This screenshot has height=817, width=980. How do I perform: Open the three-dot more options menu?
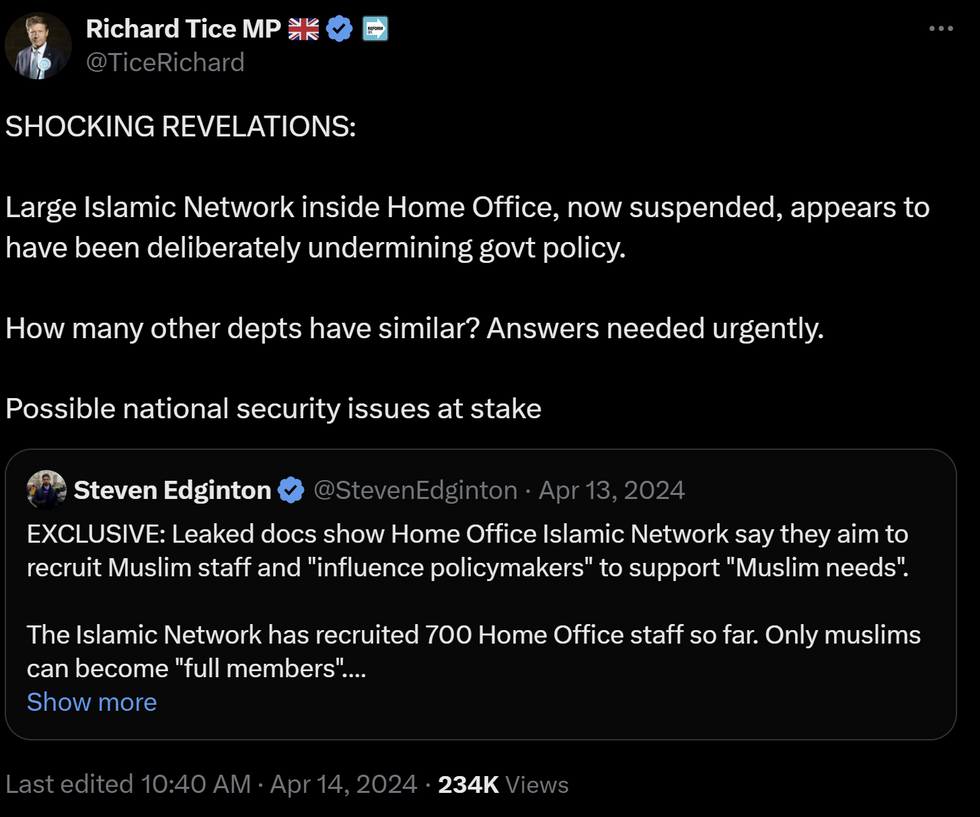pos(941,29)
